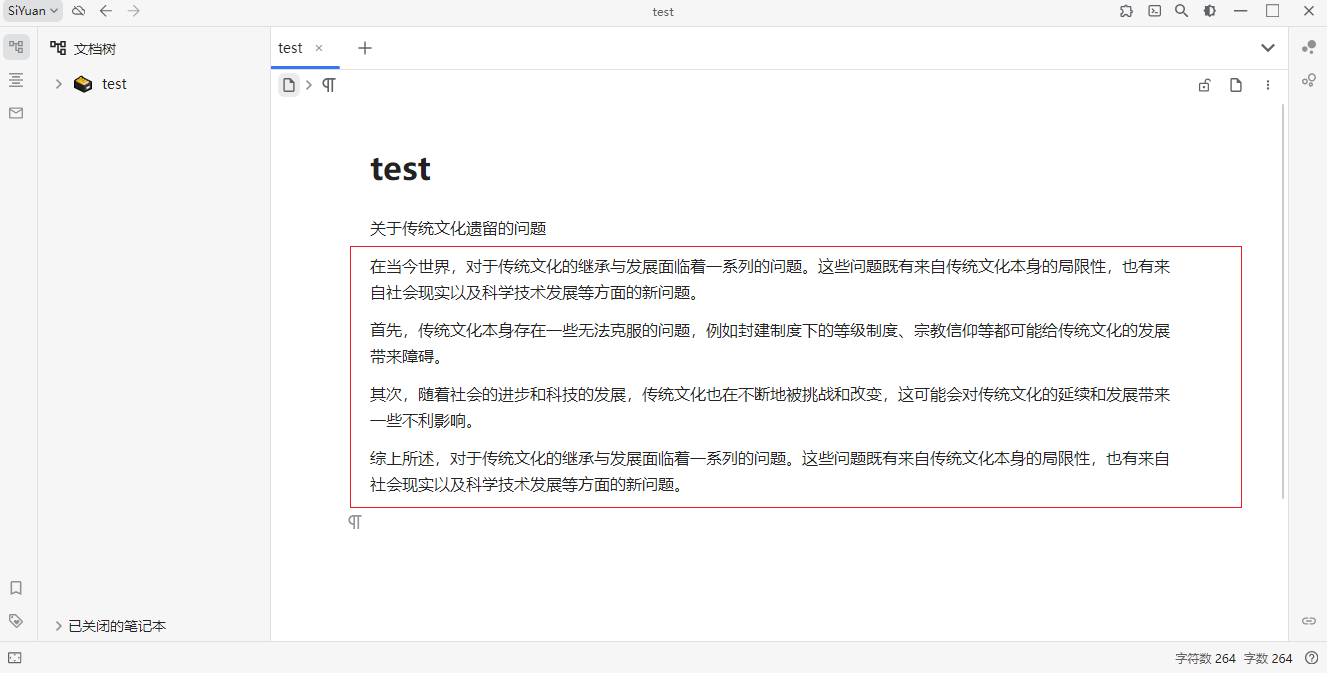Open the tab list dropdown chevron
The width and height of the screenshot is (1327, 673).
click(1267, 48)
